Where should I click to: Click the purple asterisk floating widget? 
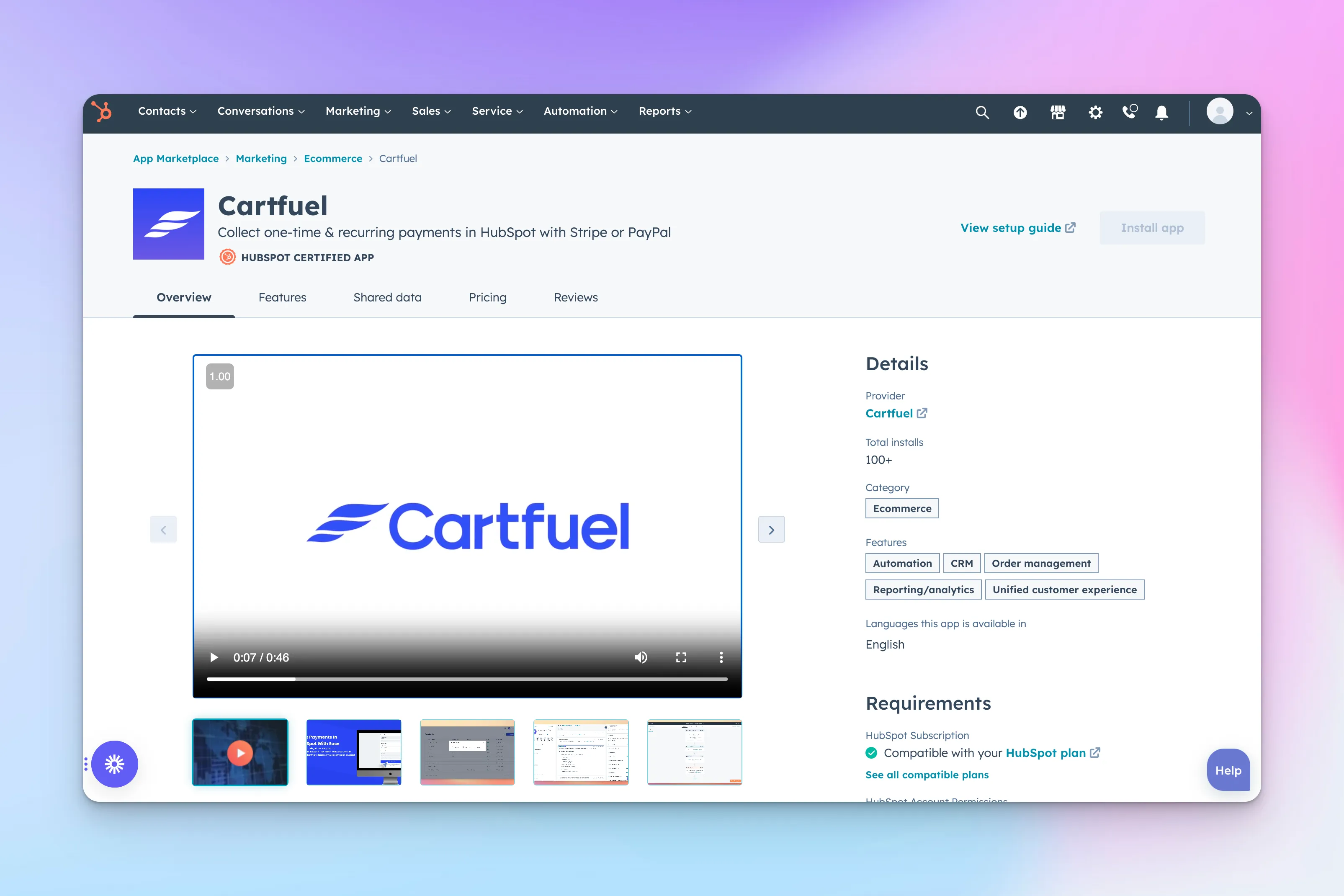pos(114,764)
